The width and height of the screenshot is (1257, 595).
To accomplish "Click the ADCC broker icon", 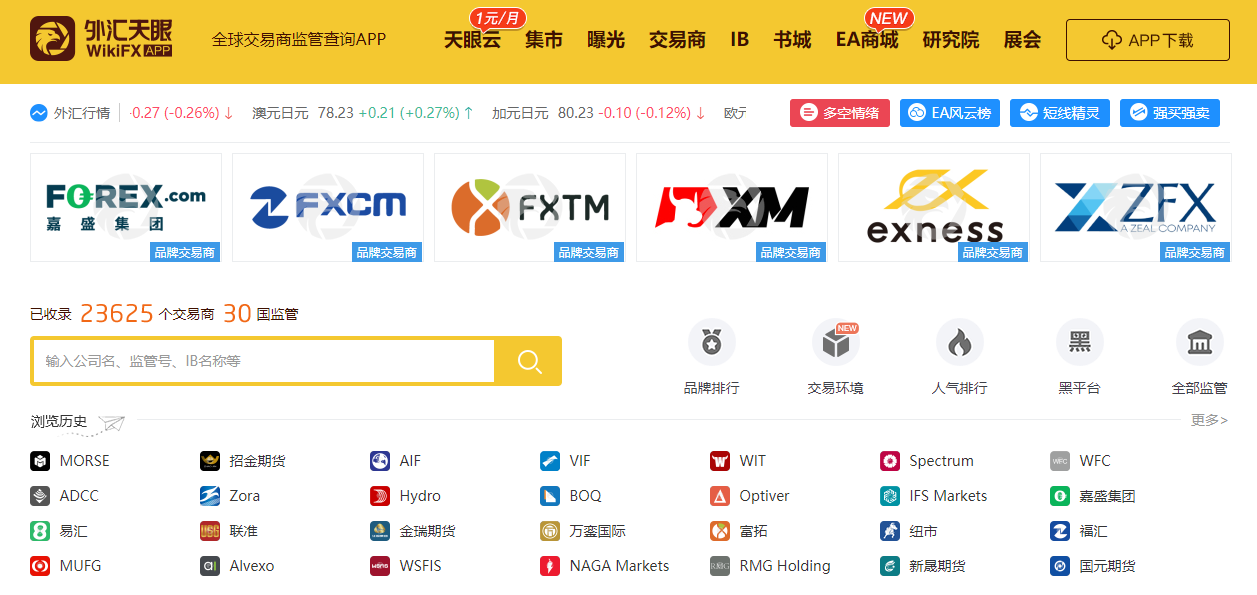I will pyautogui.click(x=40, y=496).
